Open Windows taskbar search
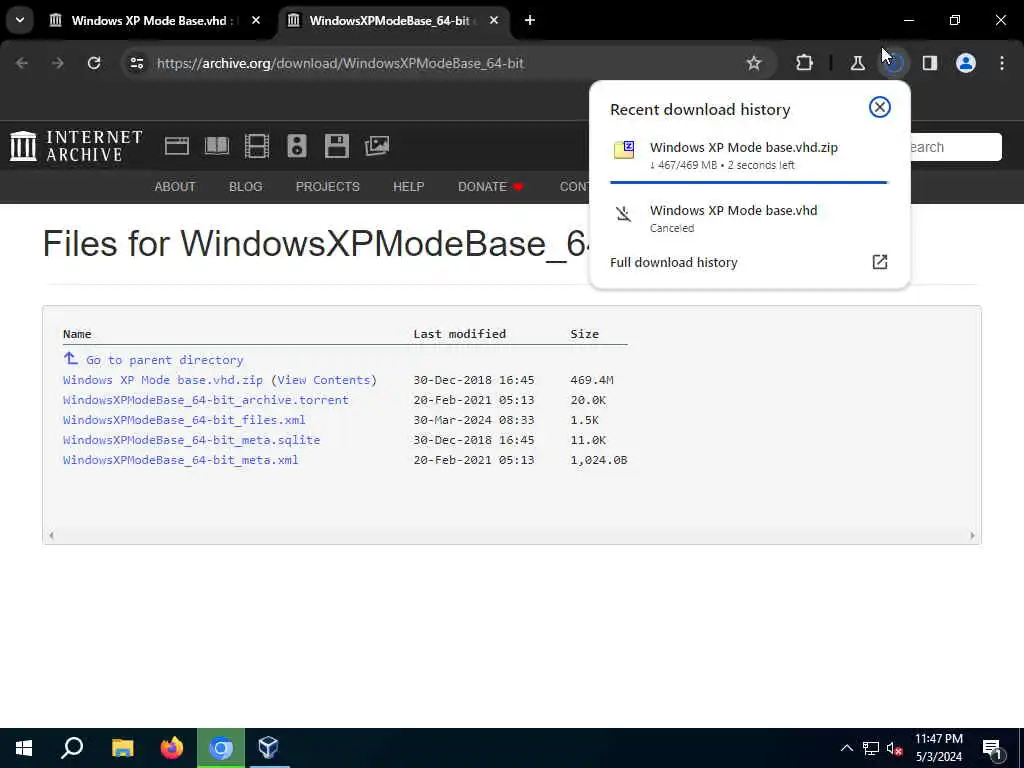Image resolution: width=1024 pixels, height=768 pixels. pyautogui.click(x=72, y=748)
